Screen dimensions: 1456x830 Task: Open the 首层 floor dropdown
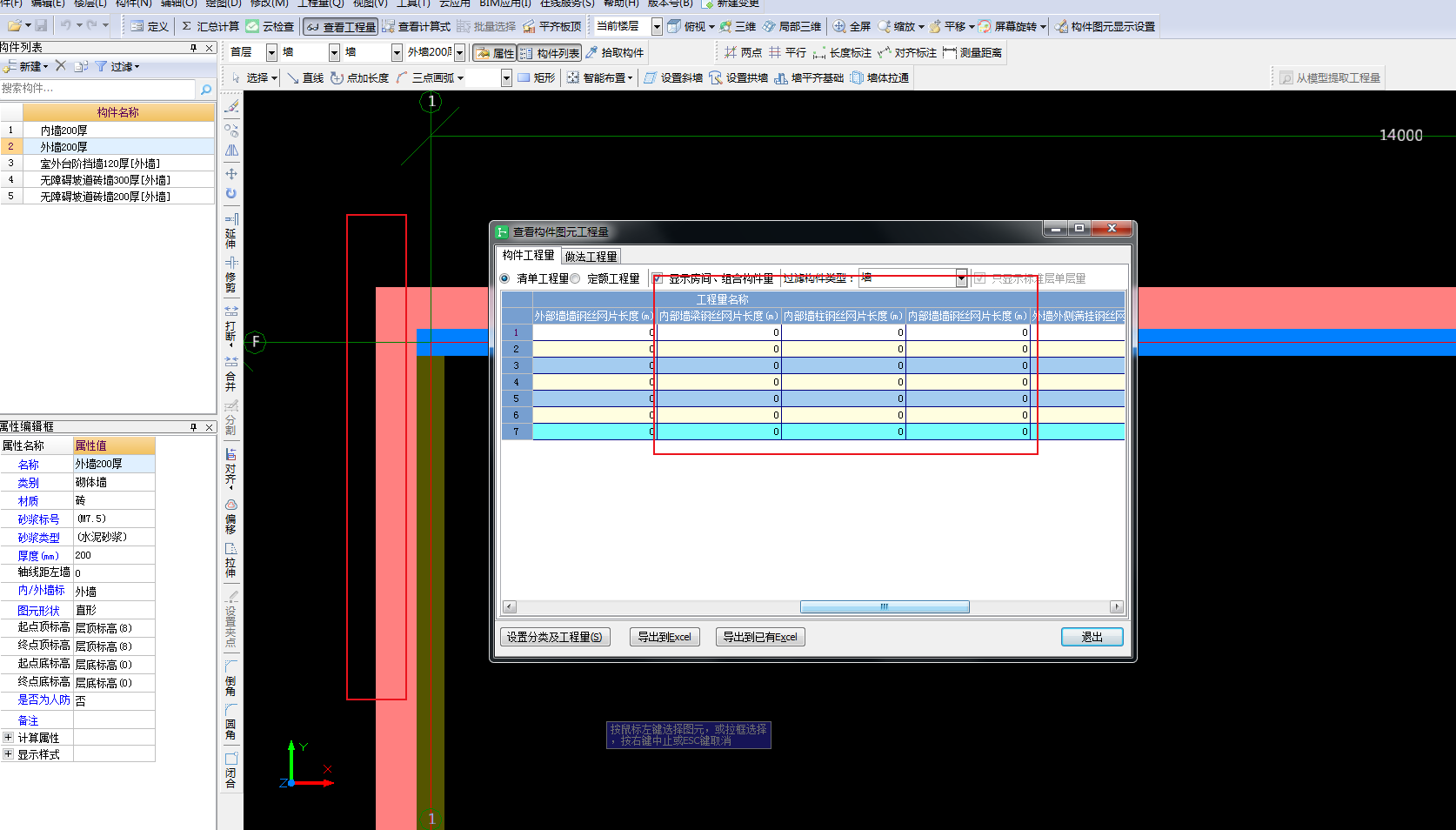pos(271,52)
